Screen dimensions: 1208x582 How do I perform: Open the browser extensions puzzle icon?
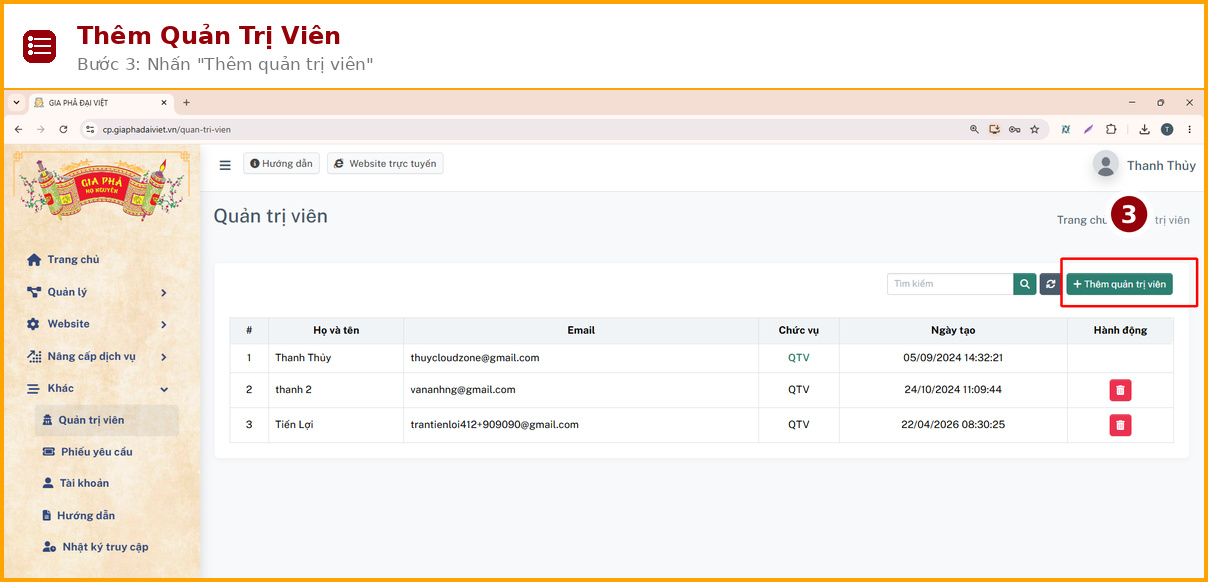pos(1110,129)
